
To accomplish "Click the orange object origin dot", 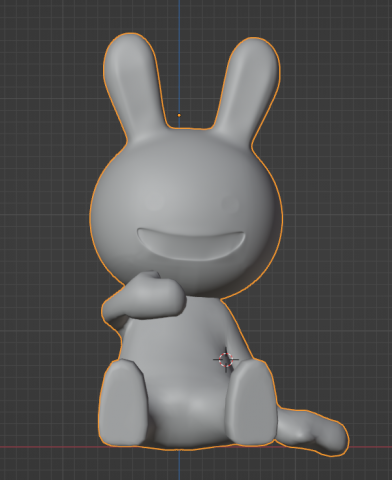I will tap(179, 115).
